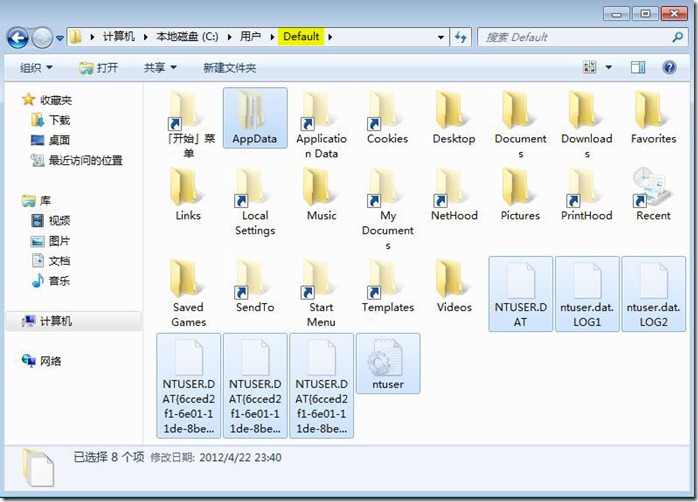Screen dimensions: 698x502
Task: Maximize the Explorer window
Action: pyautogui.click(x=645, y=14)
